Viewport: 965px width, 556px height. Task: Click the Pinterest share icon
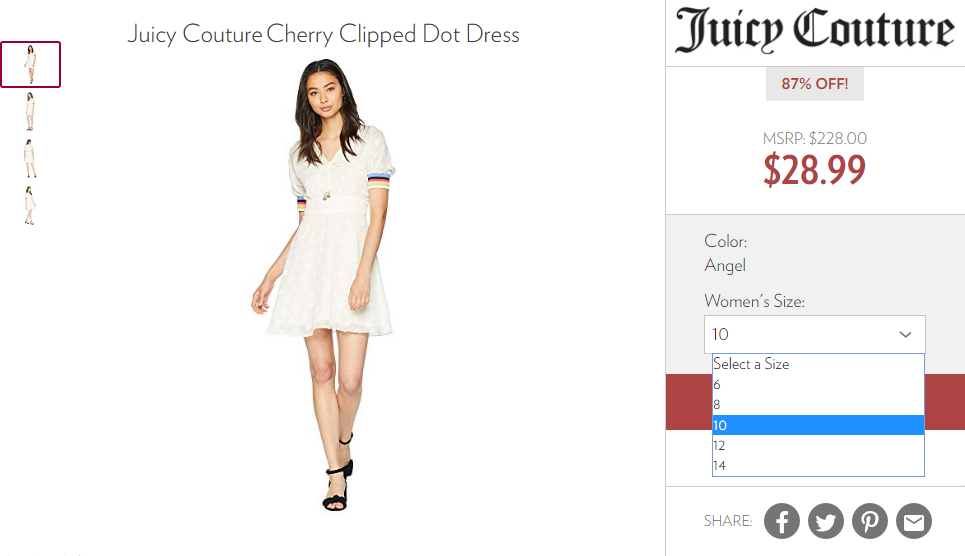click(x=870, y=521)
